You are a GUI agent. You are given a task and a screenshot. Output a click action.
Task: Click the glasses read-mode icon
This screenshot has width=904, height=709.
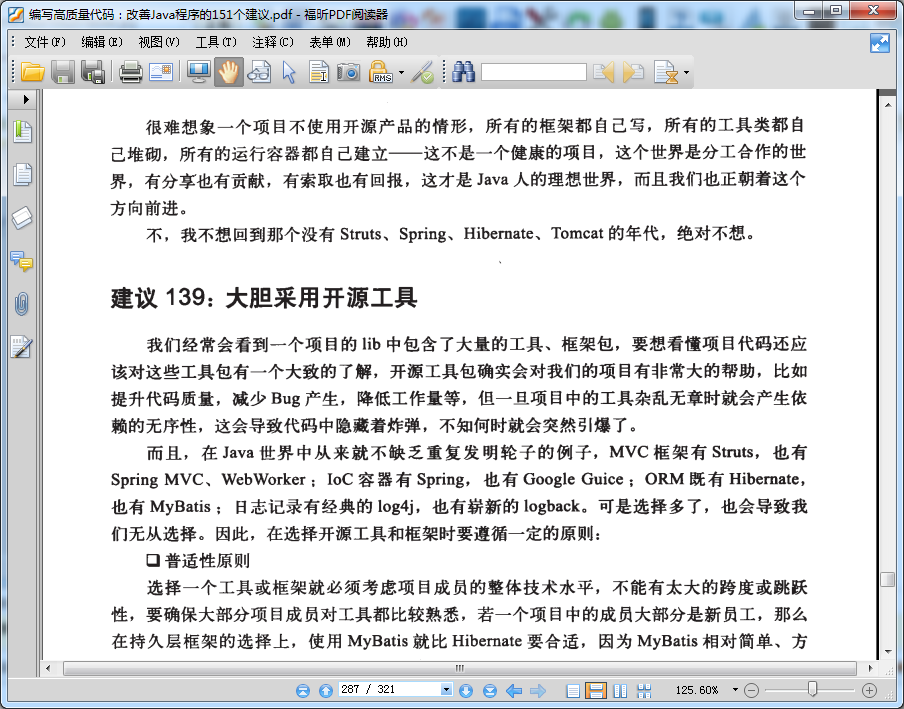click(x=259, y=72)
